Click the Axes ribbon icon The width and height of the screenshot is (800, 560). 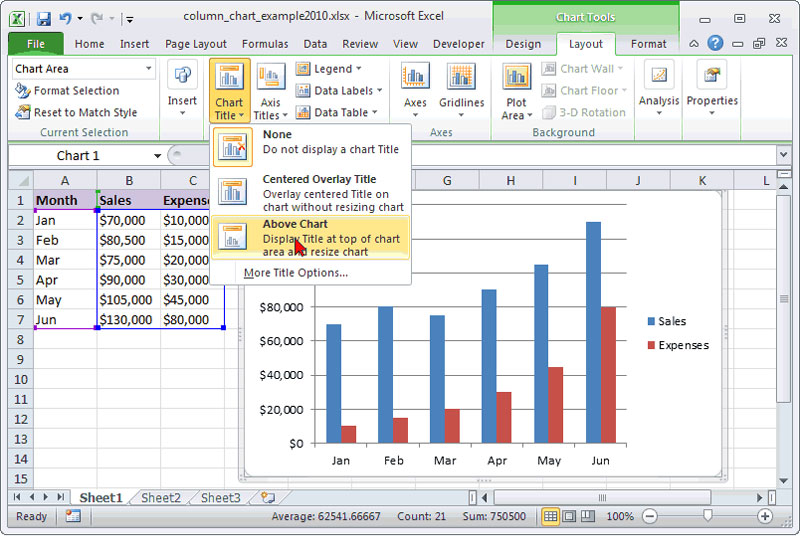click(415, 77)
